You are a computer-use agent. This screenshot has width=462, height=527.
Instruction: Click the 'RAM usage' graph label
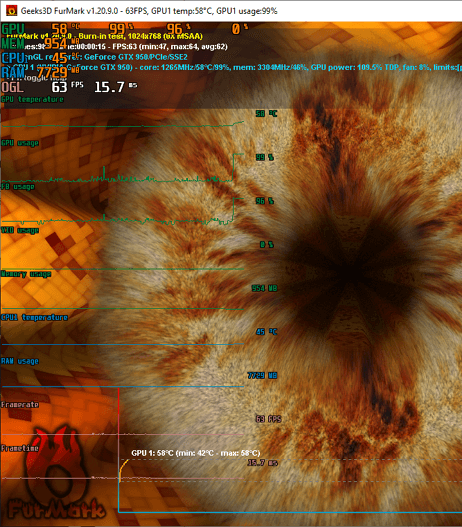click(20, 361)
